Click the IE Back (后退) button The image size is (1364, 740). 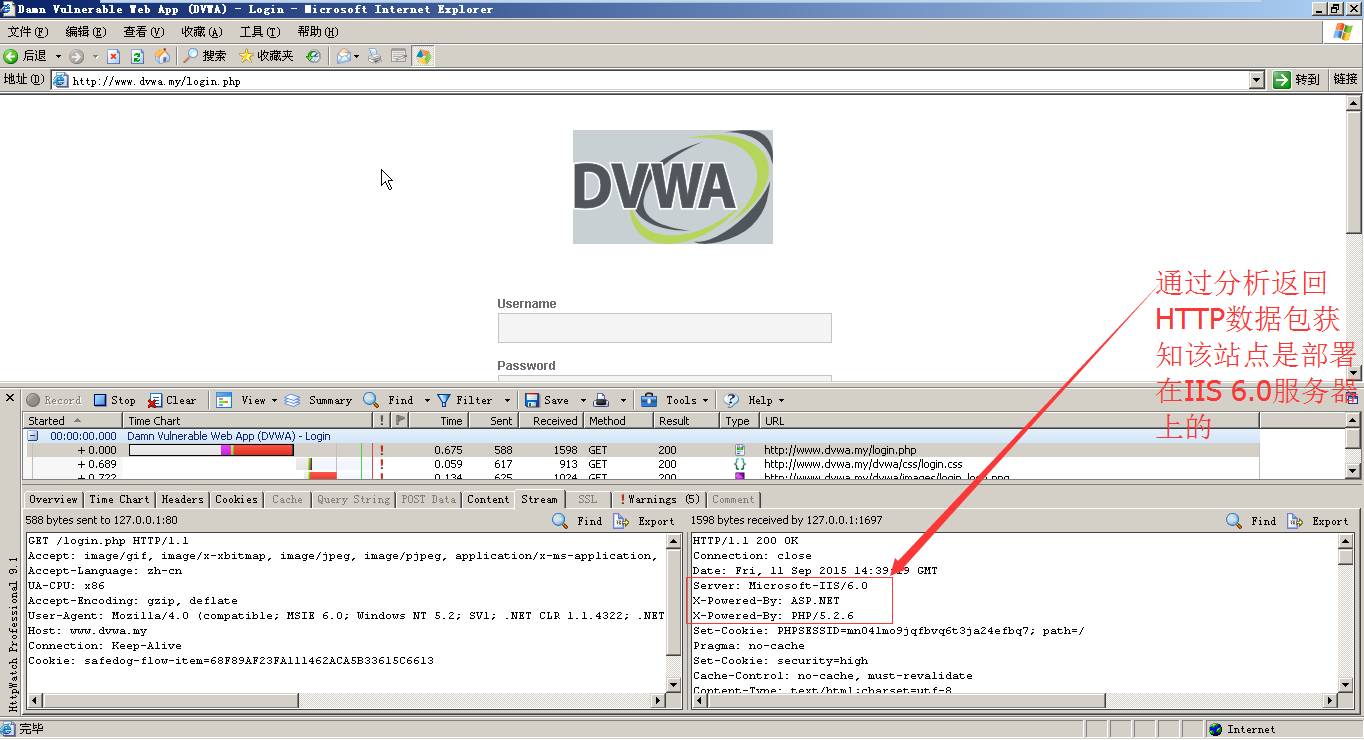[26, 56]
